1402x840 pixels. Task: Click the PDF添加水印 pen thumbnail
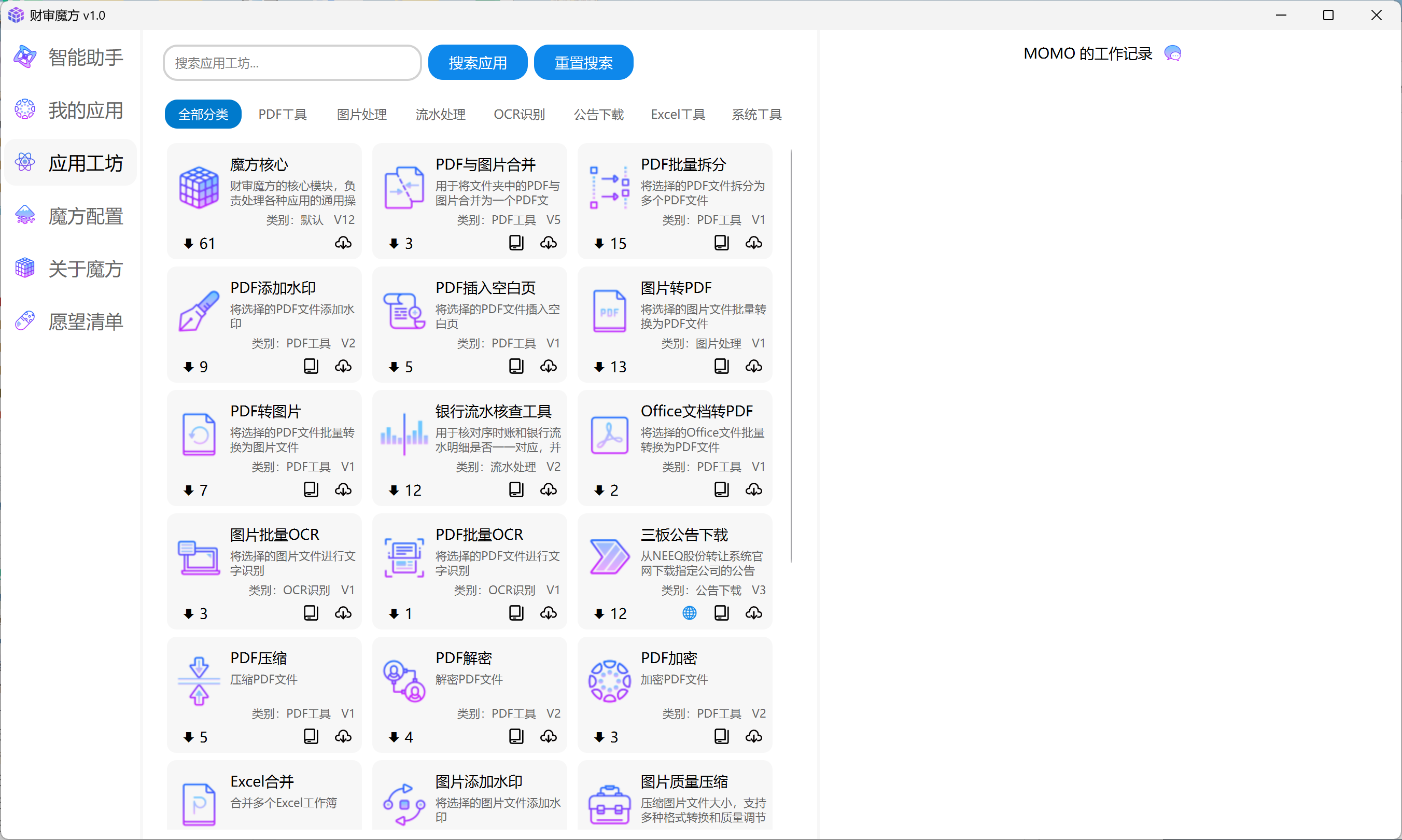[199, 311]
